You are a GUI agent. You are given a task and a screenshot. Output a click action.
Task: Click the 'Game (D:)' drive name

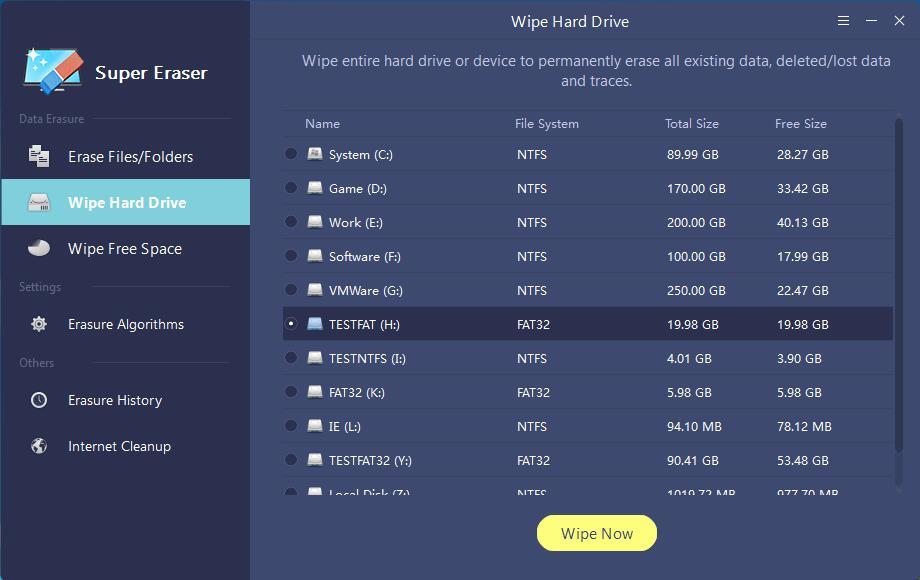point(358,188)
